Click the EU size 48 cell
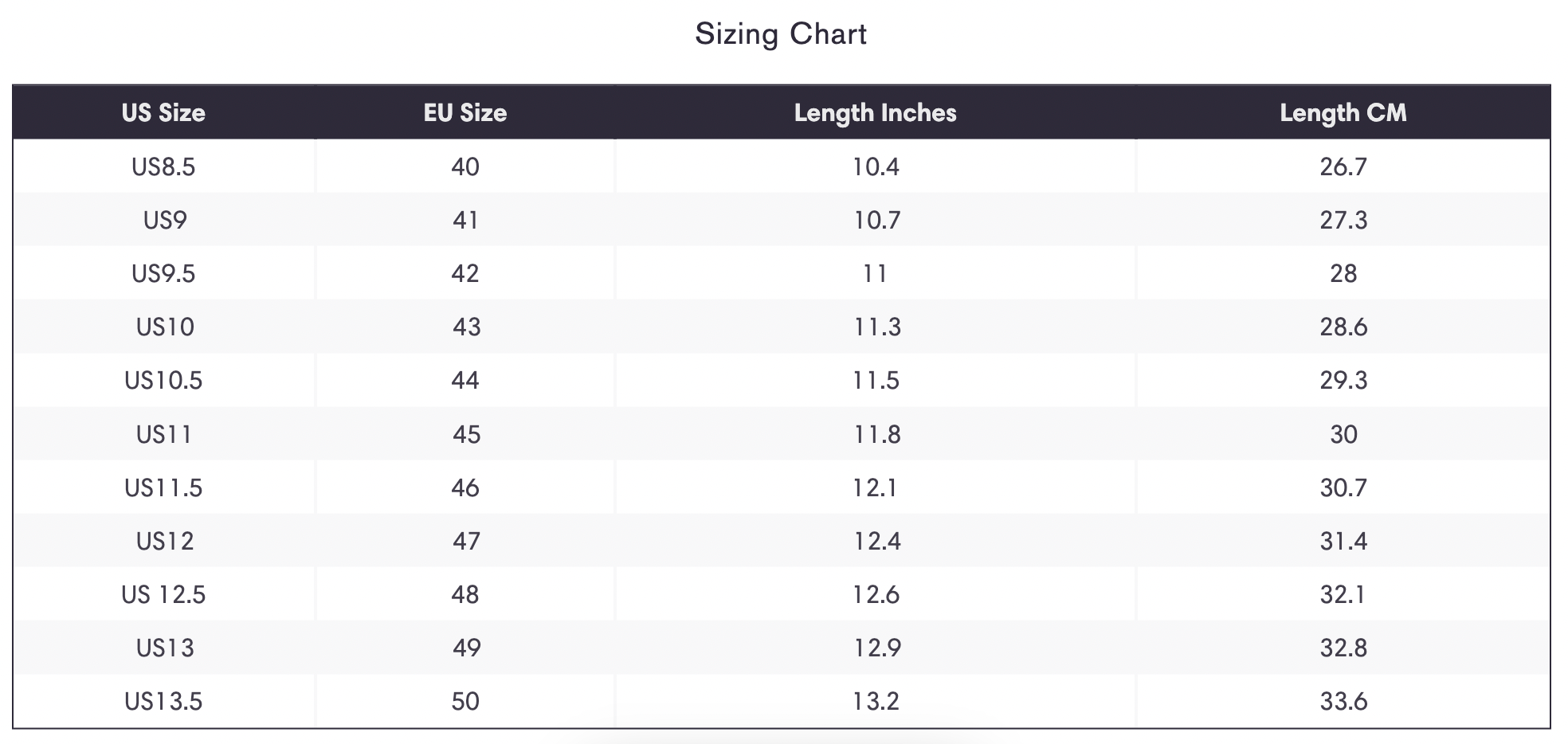 pos(465,594)
